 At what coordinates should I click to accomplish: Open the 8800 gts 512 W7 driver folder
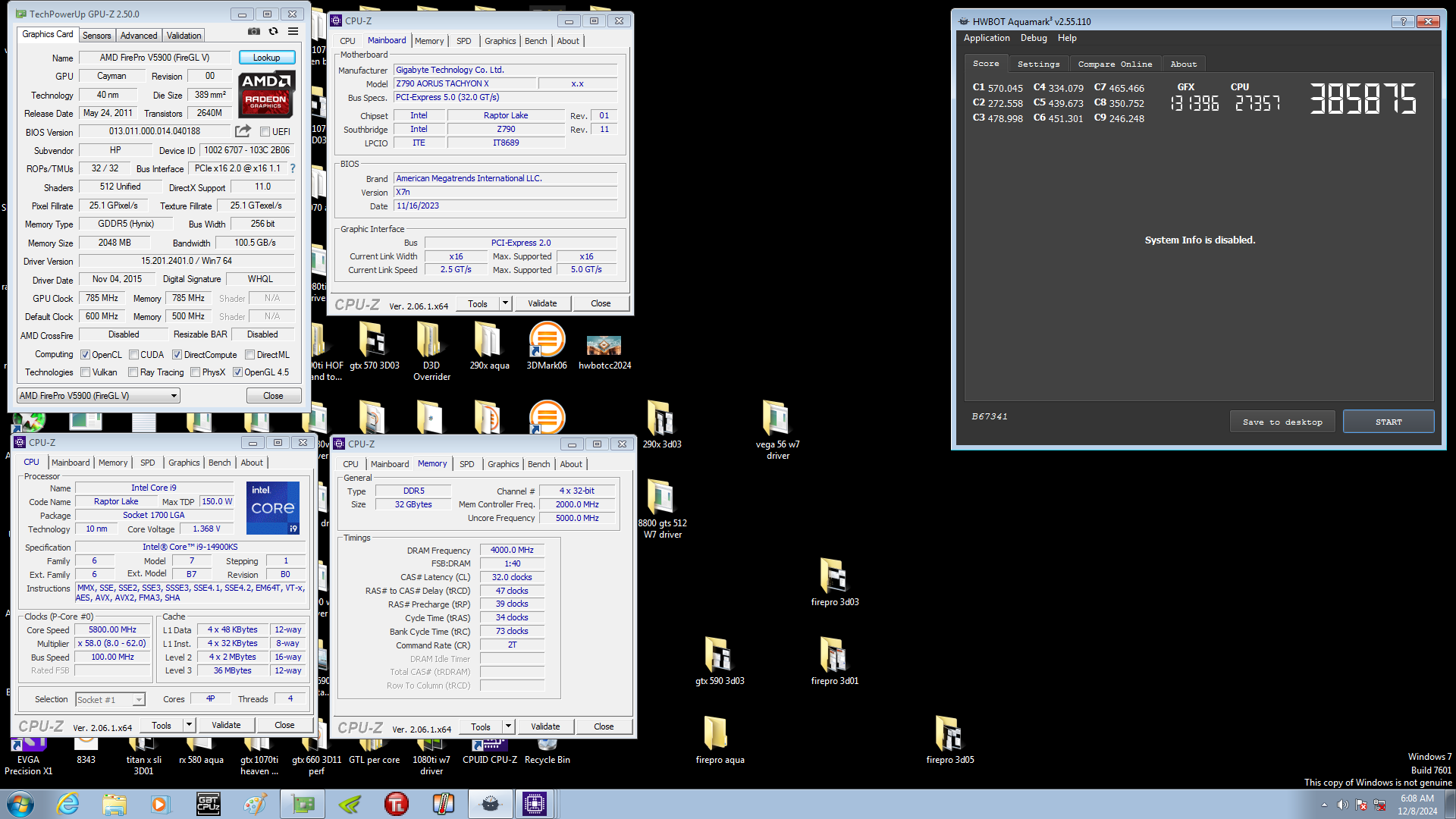[x=662, y=510]
